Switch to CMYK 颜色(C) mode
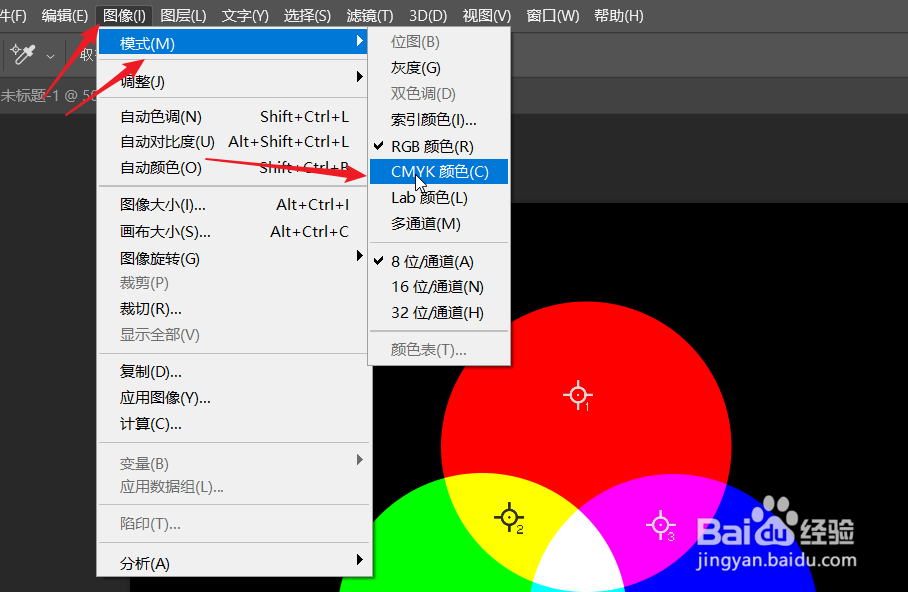Image resolution: width=908 pixels, height=592 pixels. coord(439,172)
